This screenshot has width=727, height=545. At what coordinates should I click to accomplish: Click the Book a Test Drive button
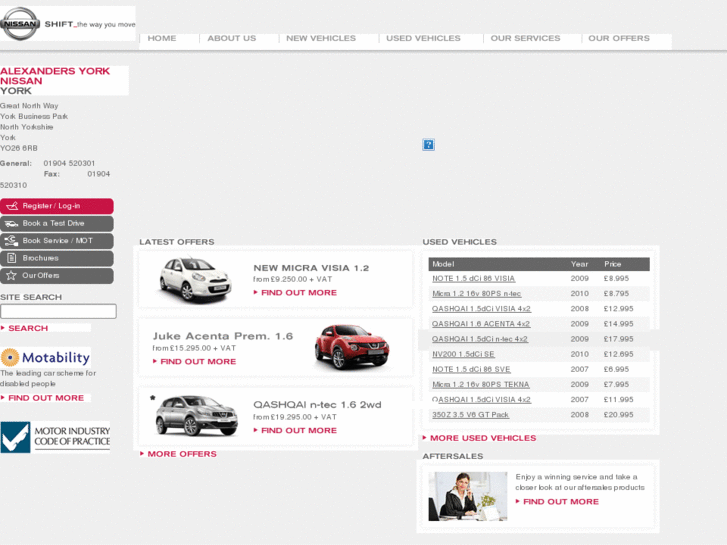57,224
